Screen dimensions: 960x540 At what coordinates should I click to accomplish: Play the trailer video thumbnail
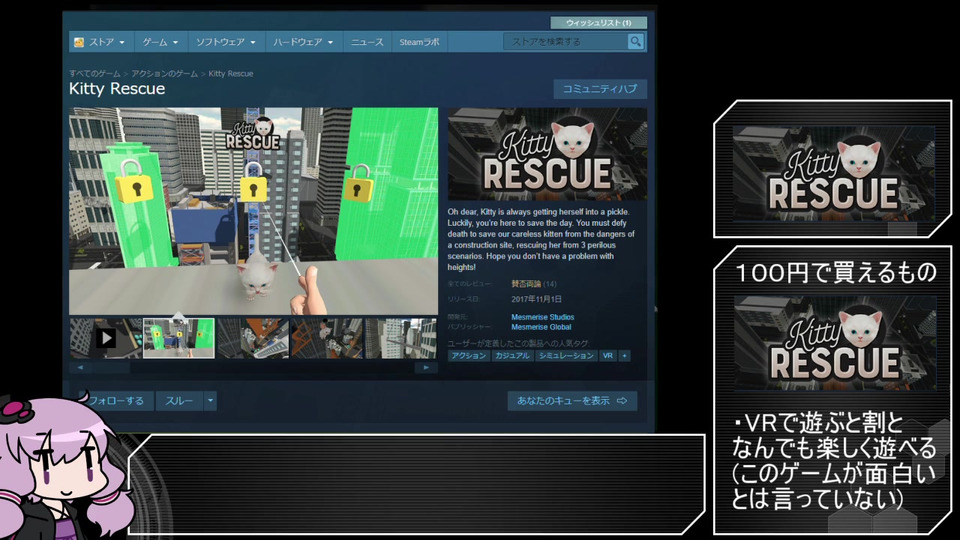(105, 338)
